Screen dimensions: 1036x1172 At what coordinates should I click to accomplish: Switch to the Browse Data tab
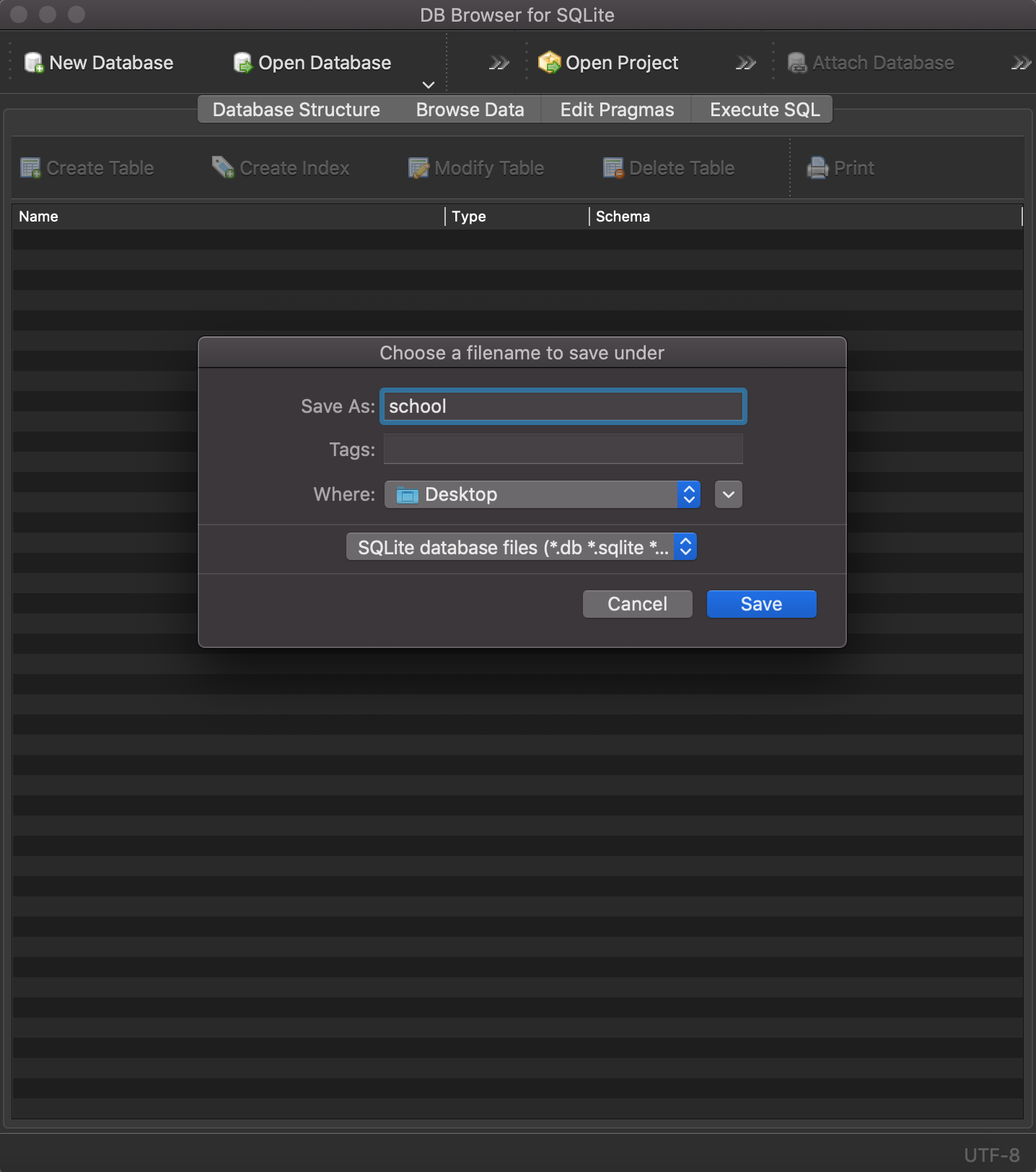click(x=470, y=110)
